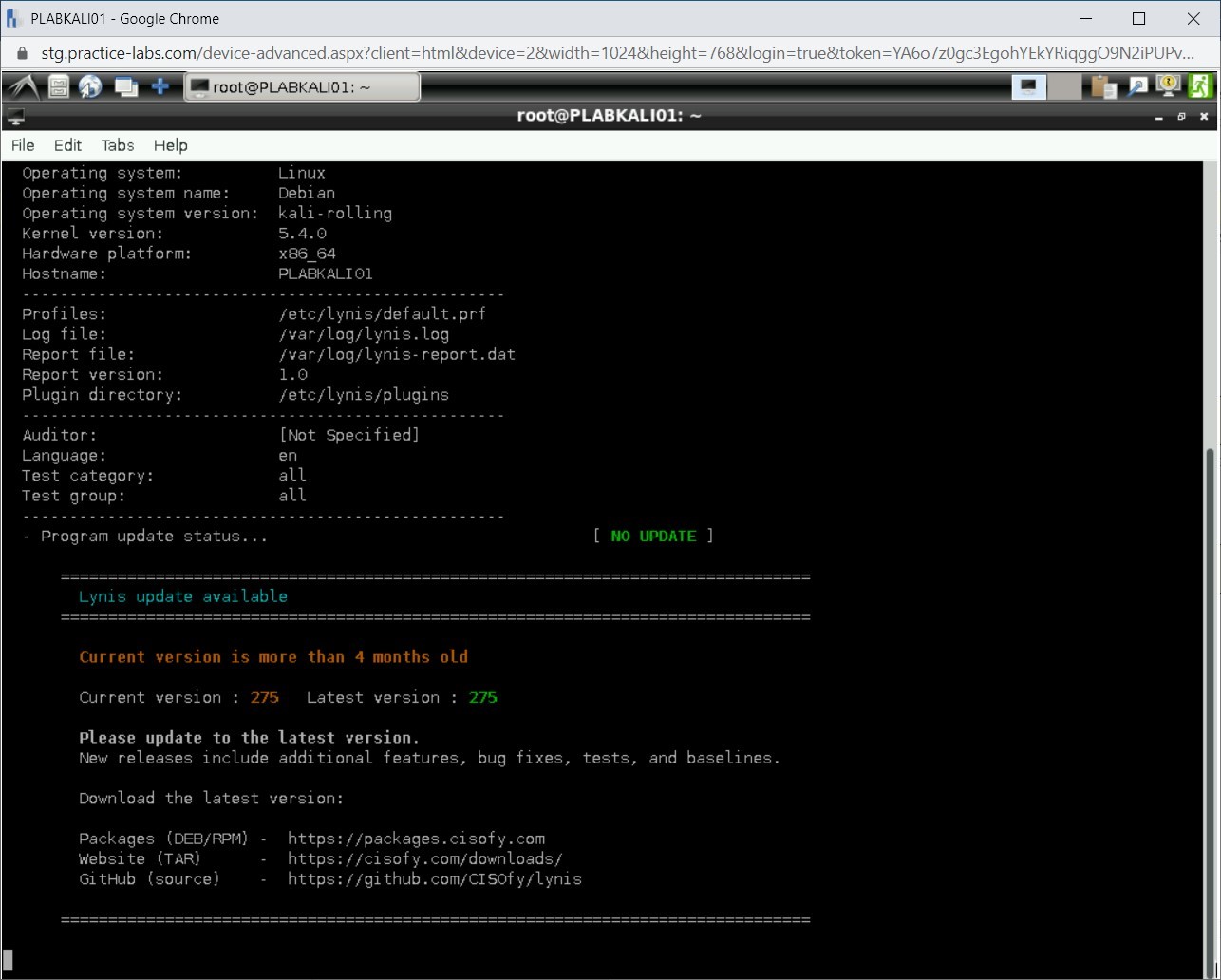Launch the web browser globe icon
Screen dimensions: 1221x980
pos(90,87)
